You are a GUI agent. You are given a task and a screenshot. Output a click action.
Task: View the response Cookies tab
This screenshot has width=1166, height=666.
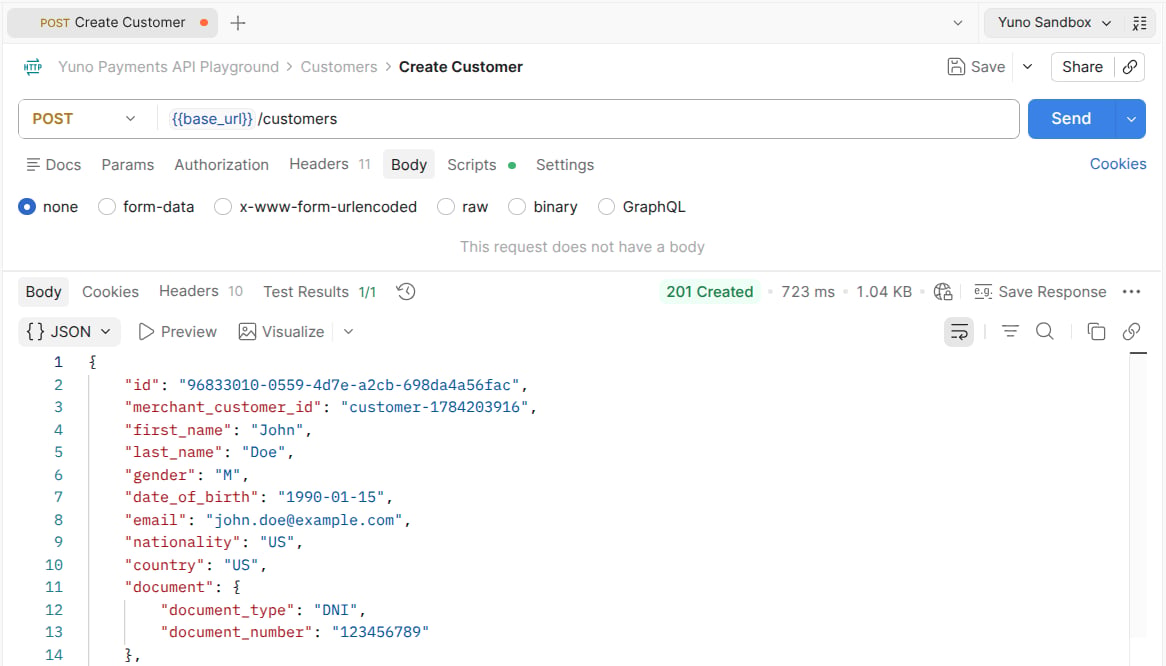point(110,291)
